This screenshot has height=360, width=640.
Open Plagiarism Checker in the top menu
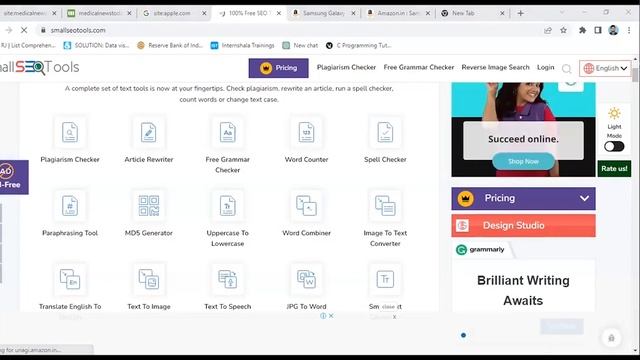(346, 67)
